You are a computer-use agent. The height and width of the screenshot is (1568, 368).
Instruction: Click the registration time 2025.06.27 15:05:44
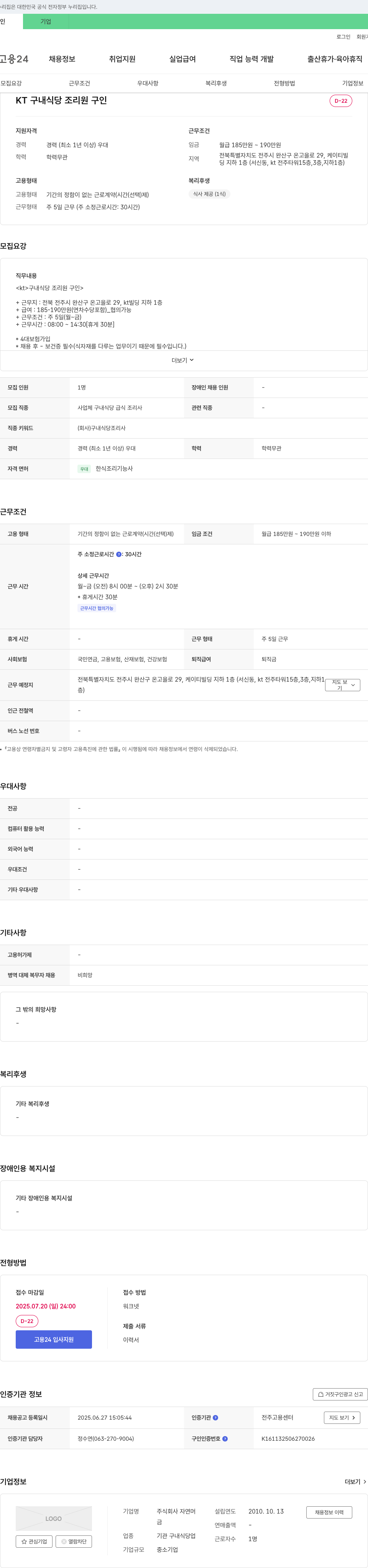pos(105,1418)
